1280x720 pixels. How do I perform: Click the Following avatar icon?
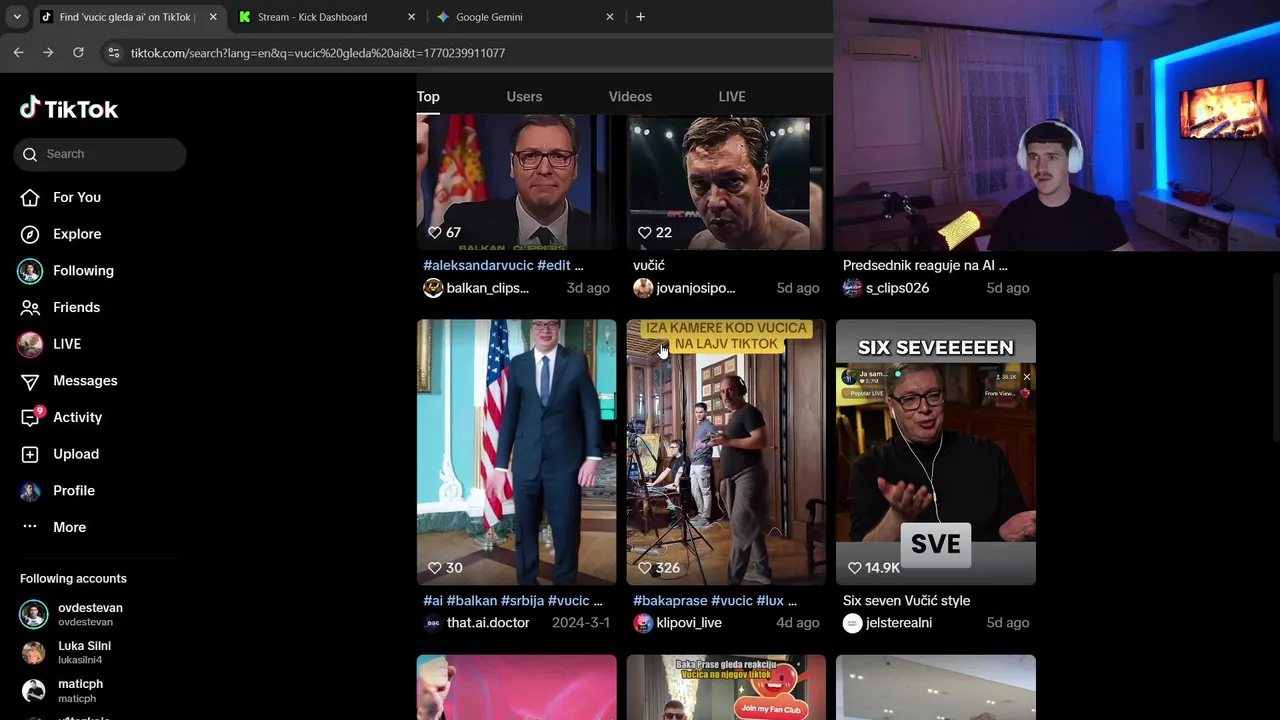pyautogui.click(x=30, y=271)
